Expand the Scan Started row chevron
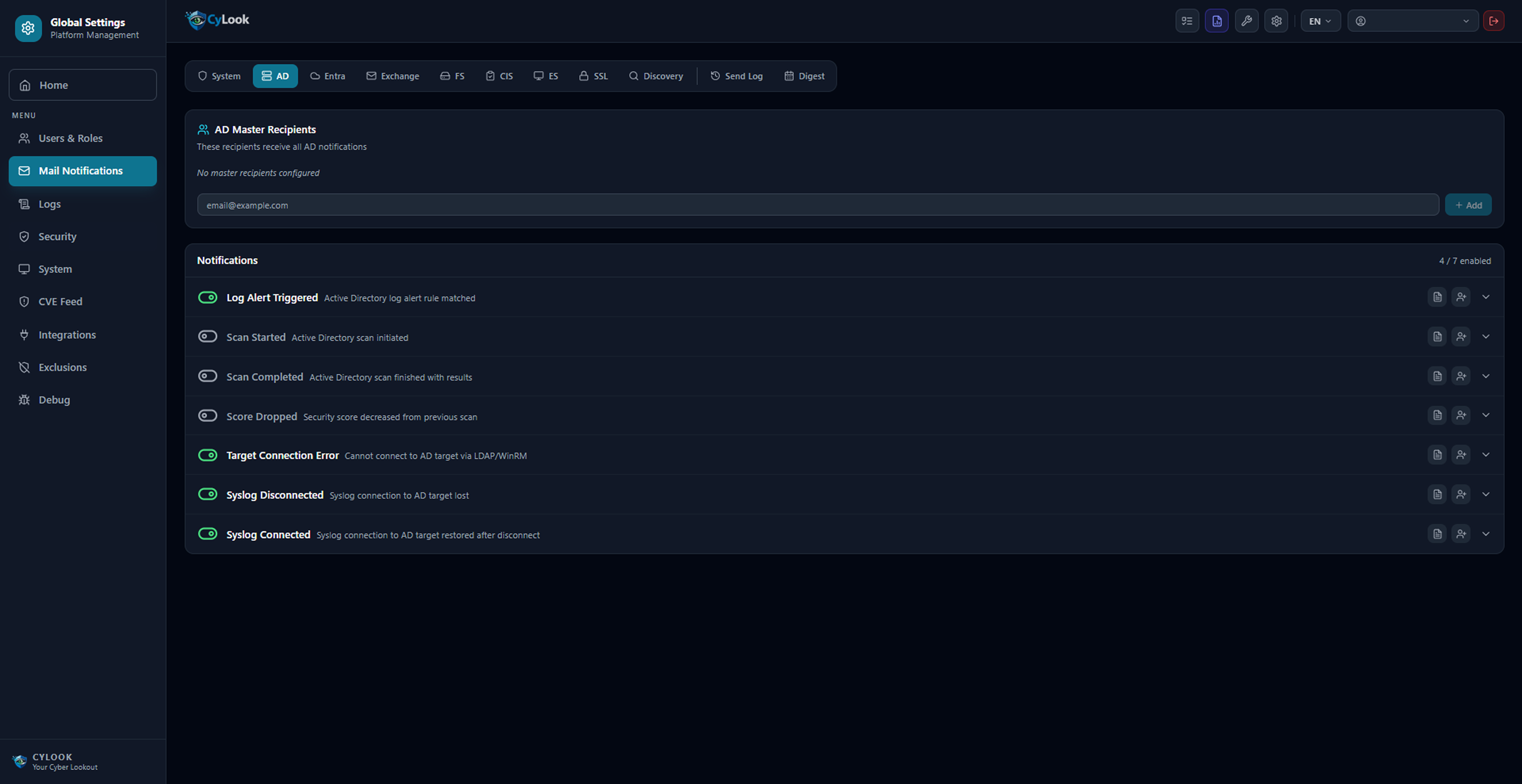 (x=1486, y=337)
